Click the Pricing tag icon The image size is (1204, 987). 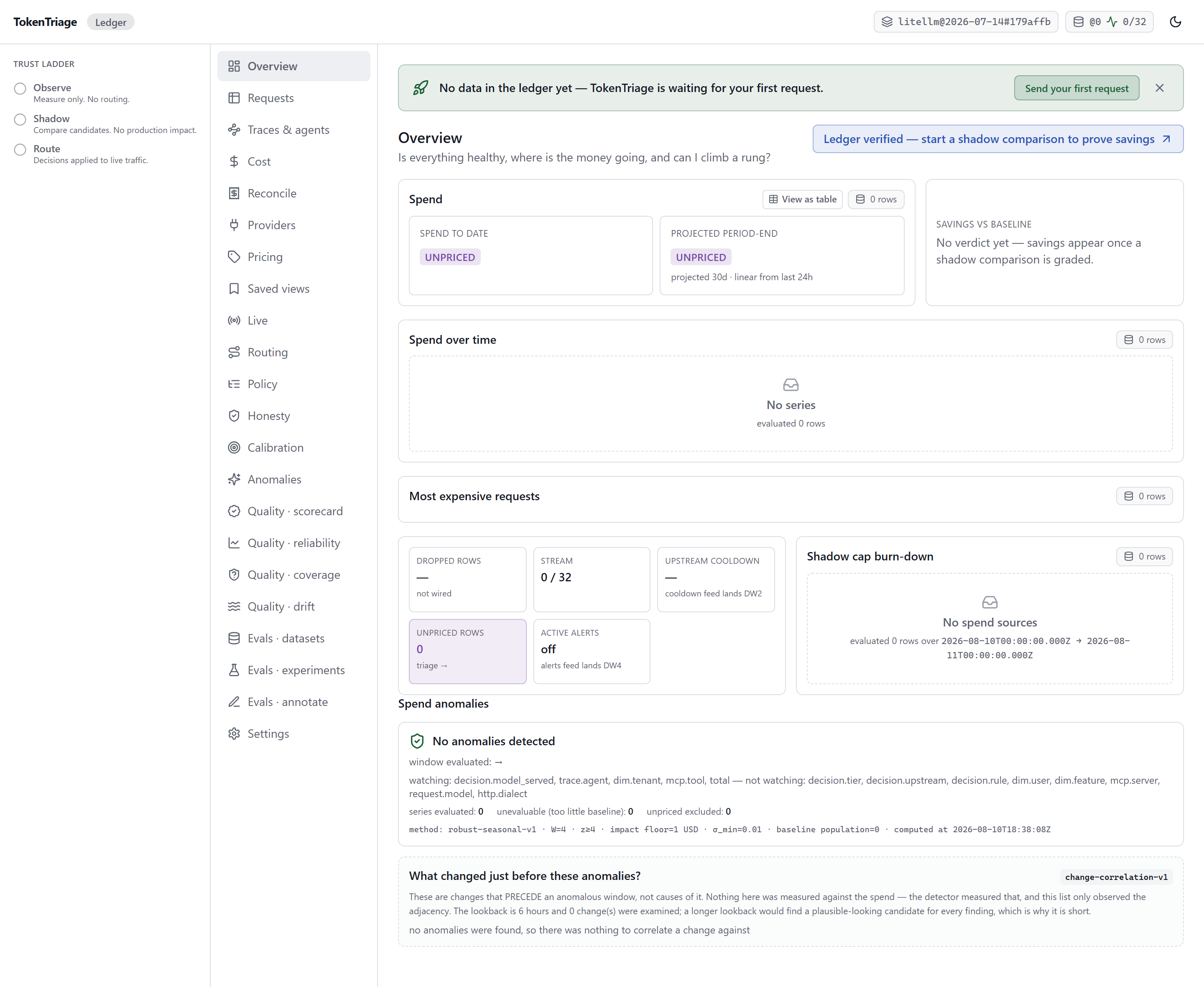tap(234, 257)
